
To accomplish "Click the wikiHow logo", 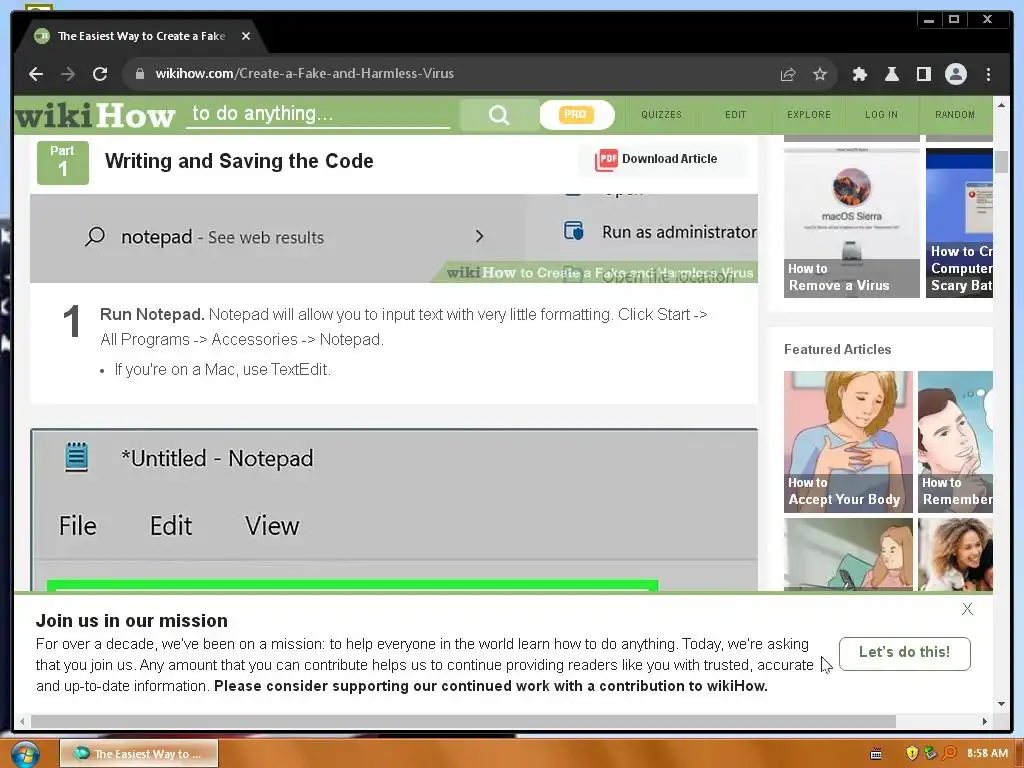I will 95,116.
